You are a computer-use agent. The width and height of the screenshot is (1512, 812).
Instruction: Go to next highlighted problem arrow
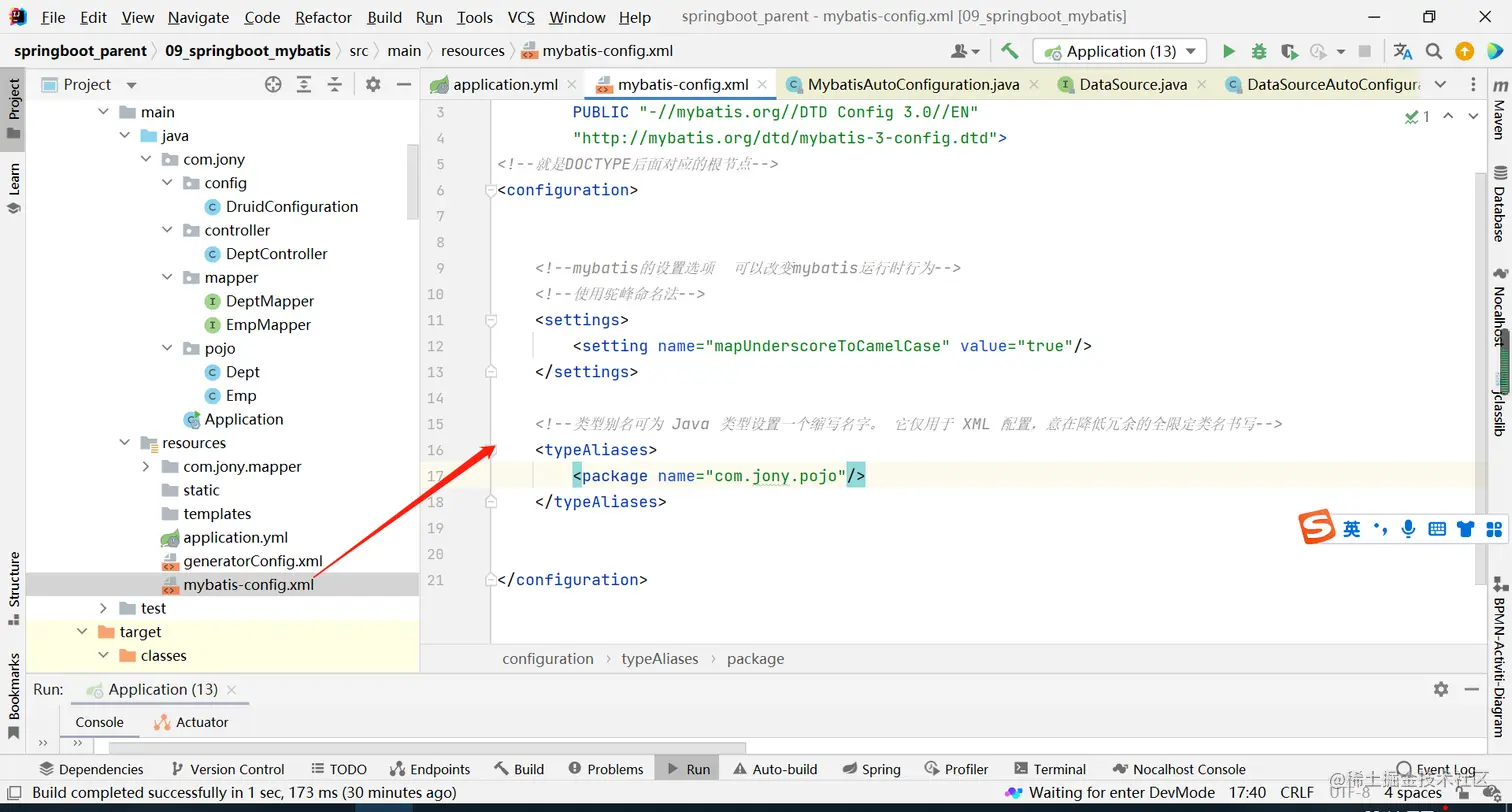click(1473, 117)
